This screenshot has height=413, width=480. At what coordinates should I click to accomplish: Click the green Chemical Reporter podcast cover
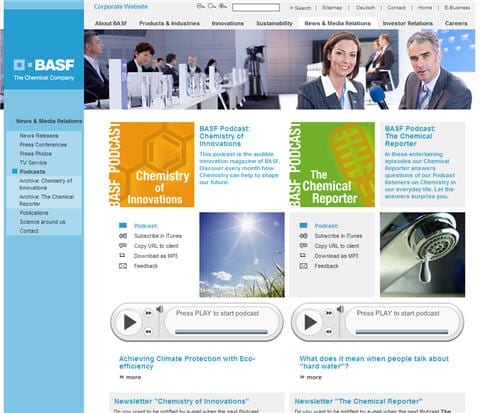point(332,164)
